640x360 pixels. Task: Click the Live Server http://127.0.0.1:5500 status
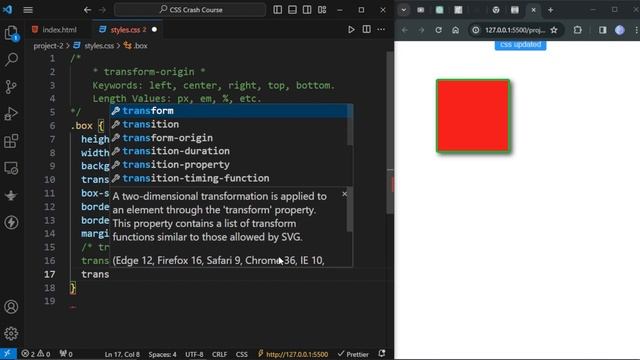tap(293, 354)
